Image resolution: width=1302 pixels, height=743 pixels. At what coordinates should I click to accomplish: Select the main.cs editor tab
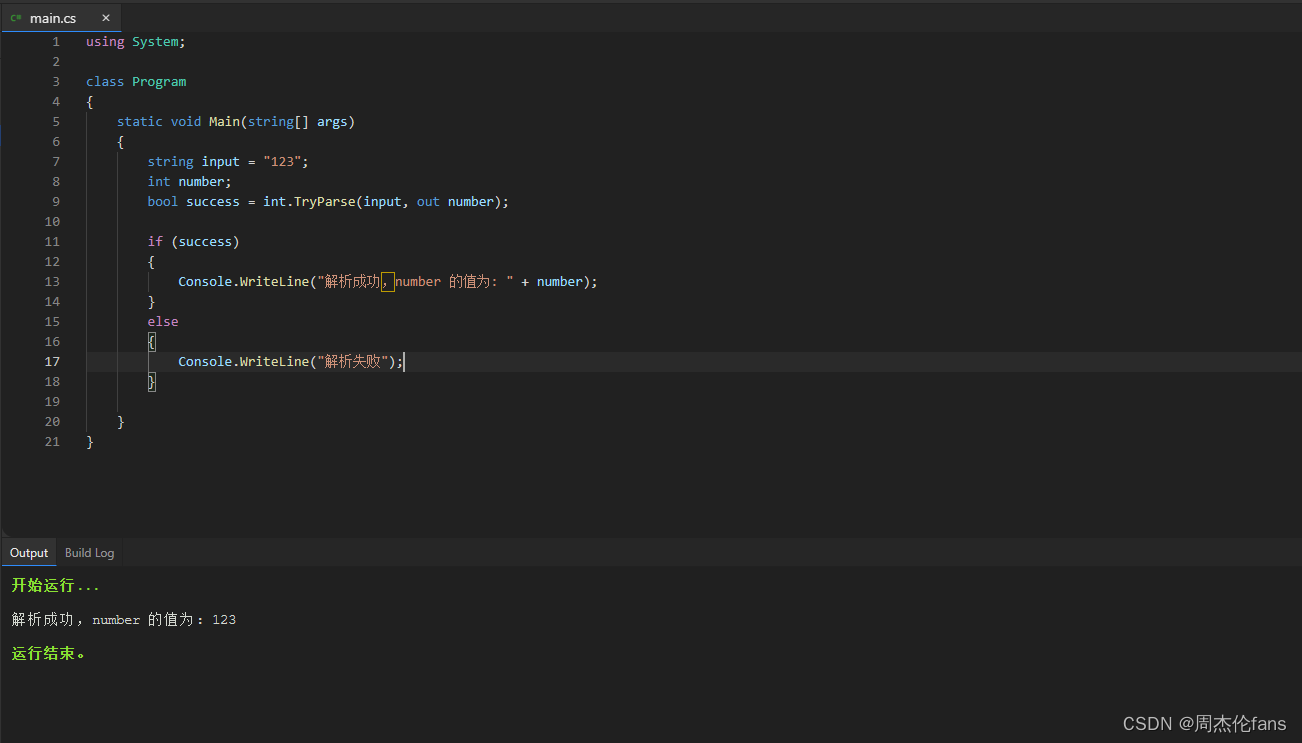(x=61, y=18)
